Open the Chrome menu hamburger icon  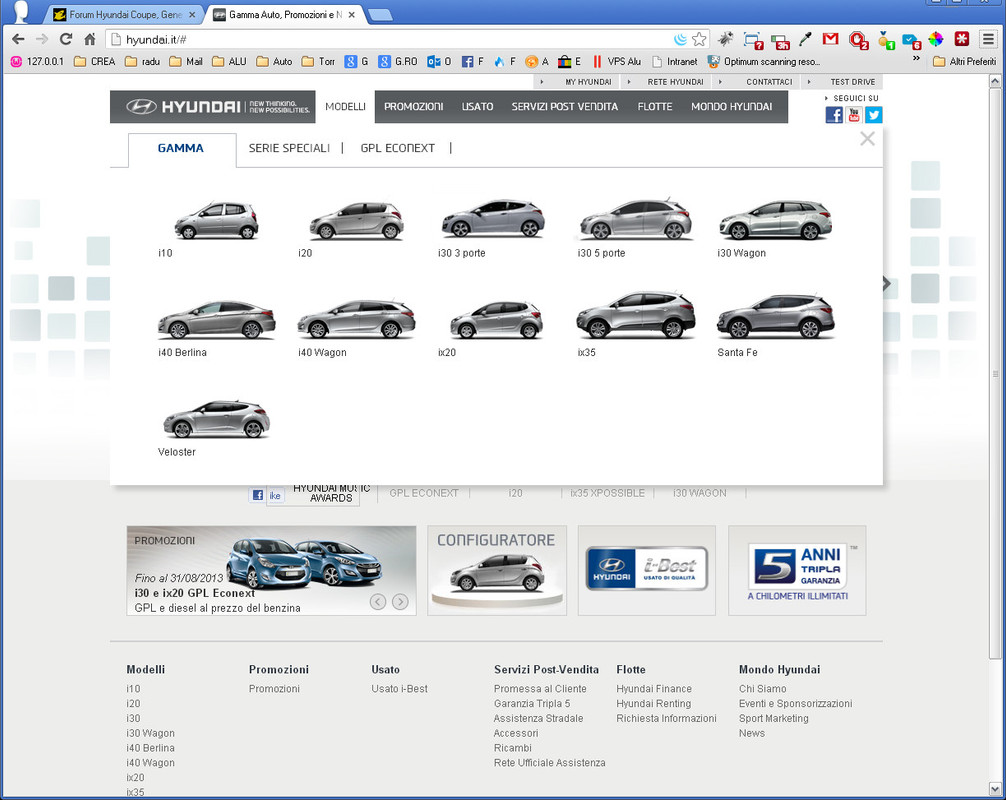[989, 40]
